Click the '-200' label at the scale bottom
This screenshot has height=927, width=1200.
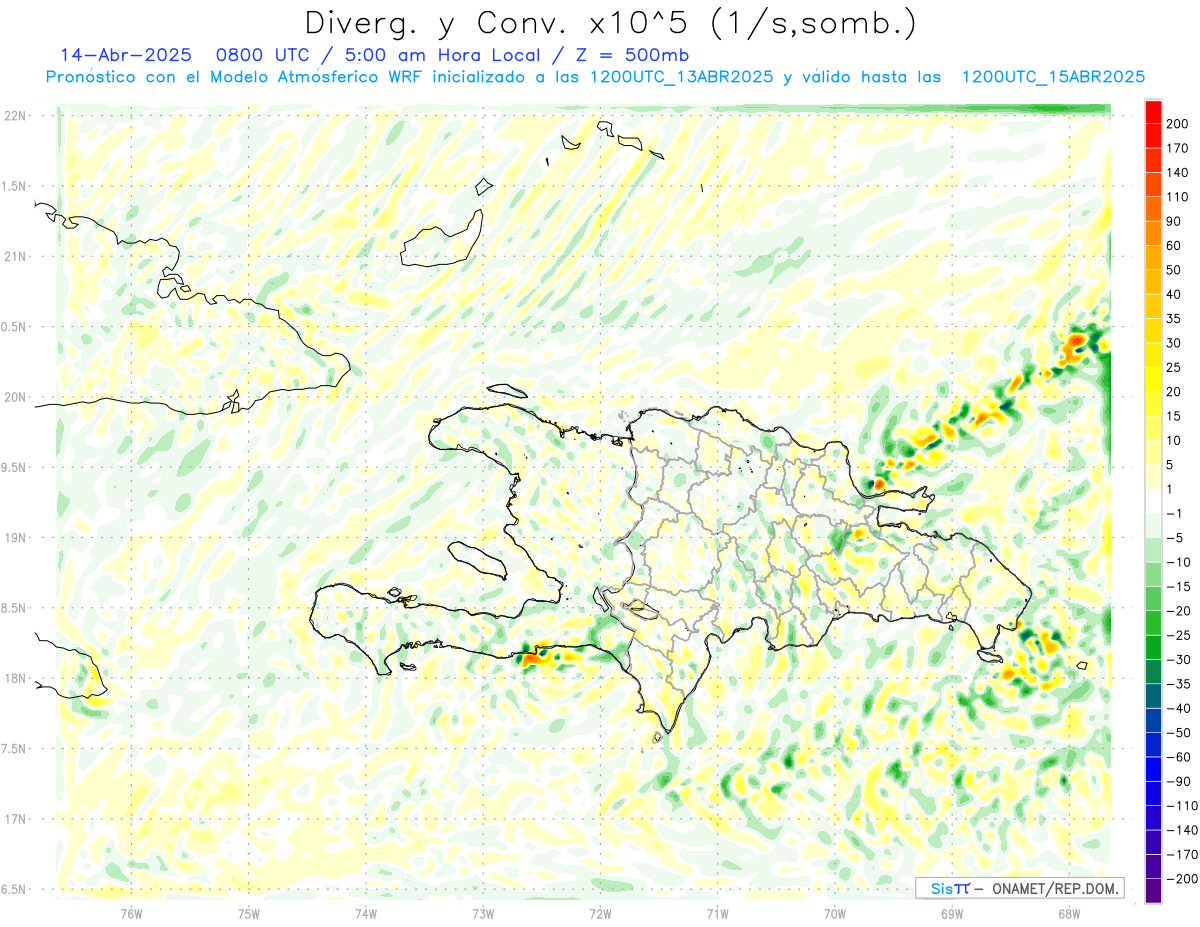pyautogui.click(x=1181, y=879)
